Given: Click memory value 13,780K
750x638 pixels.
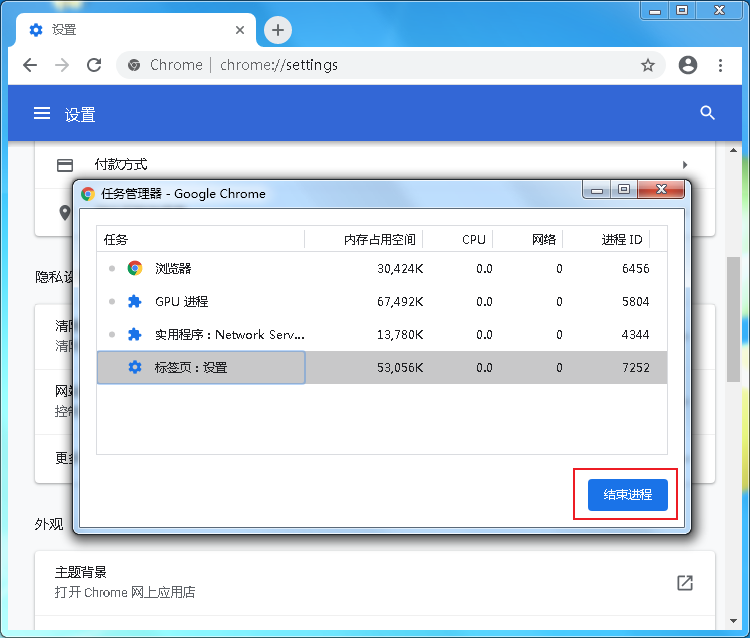Looking at the screenshot, I should [400, 335].
